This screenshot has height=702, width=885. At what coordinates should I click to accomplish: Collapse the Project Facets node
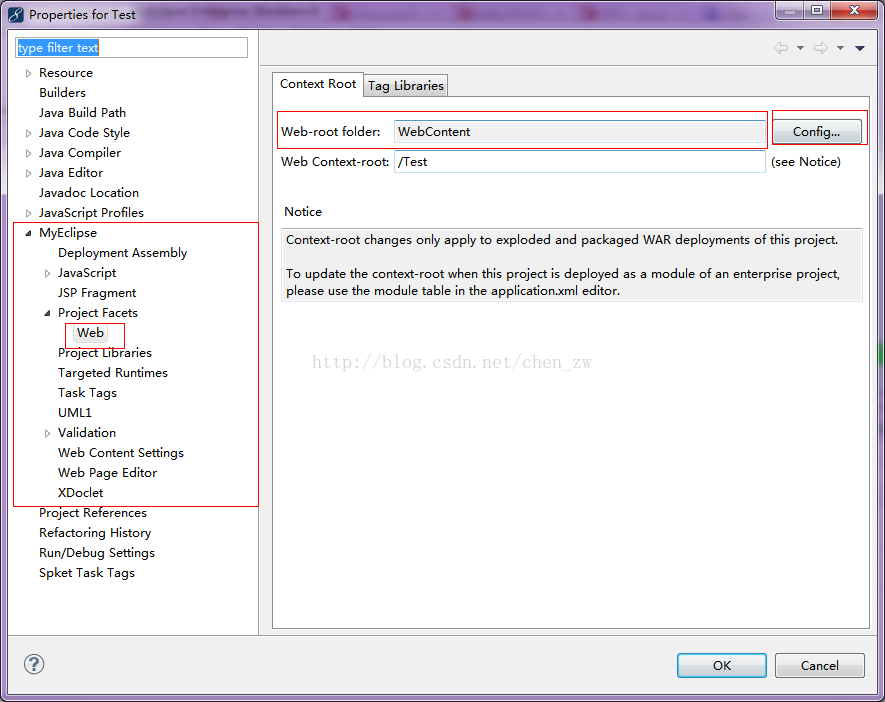47,313
